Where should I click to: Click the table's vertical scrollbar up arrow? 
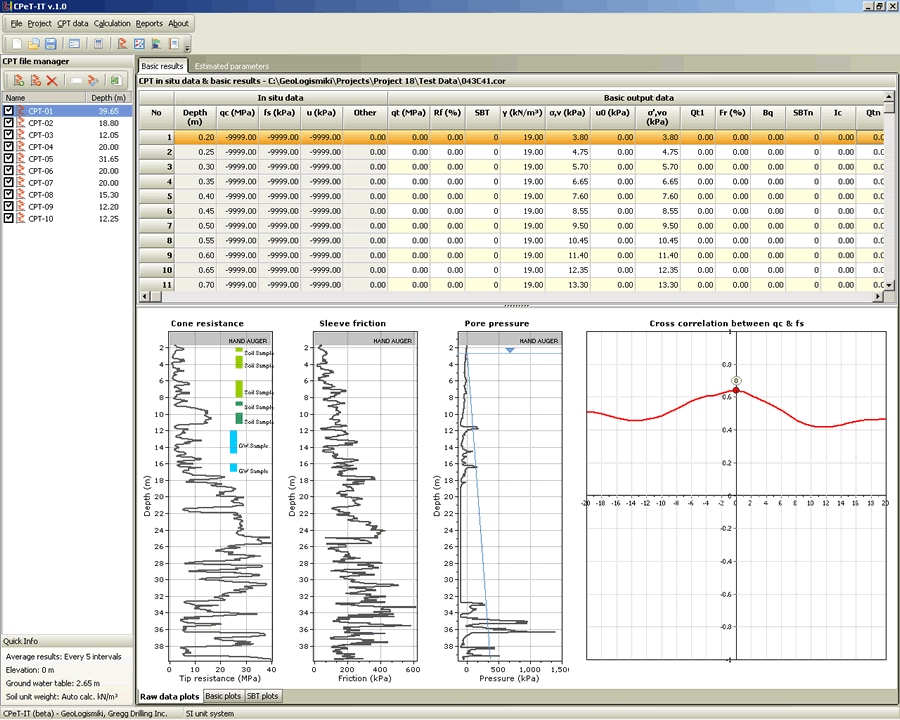coord(889,96)
